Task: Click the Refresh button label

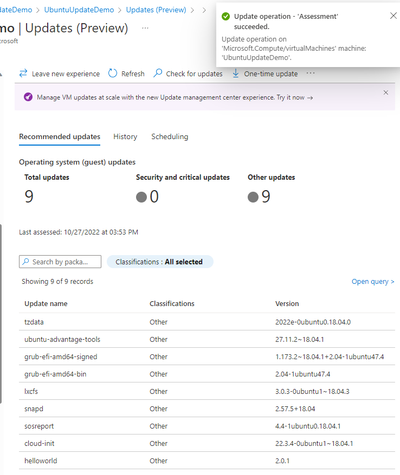Action: click(133, 74)
